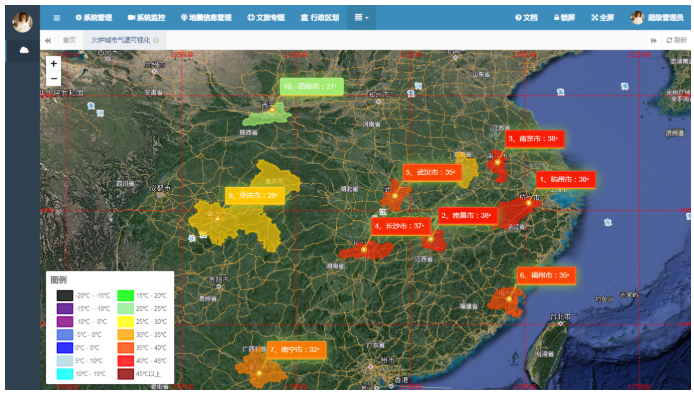The width and height of the screenshot is (694, 393).
Task: Click the bright green 15℃ to 20℃ swatch
Action: tap(126, 296)
